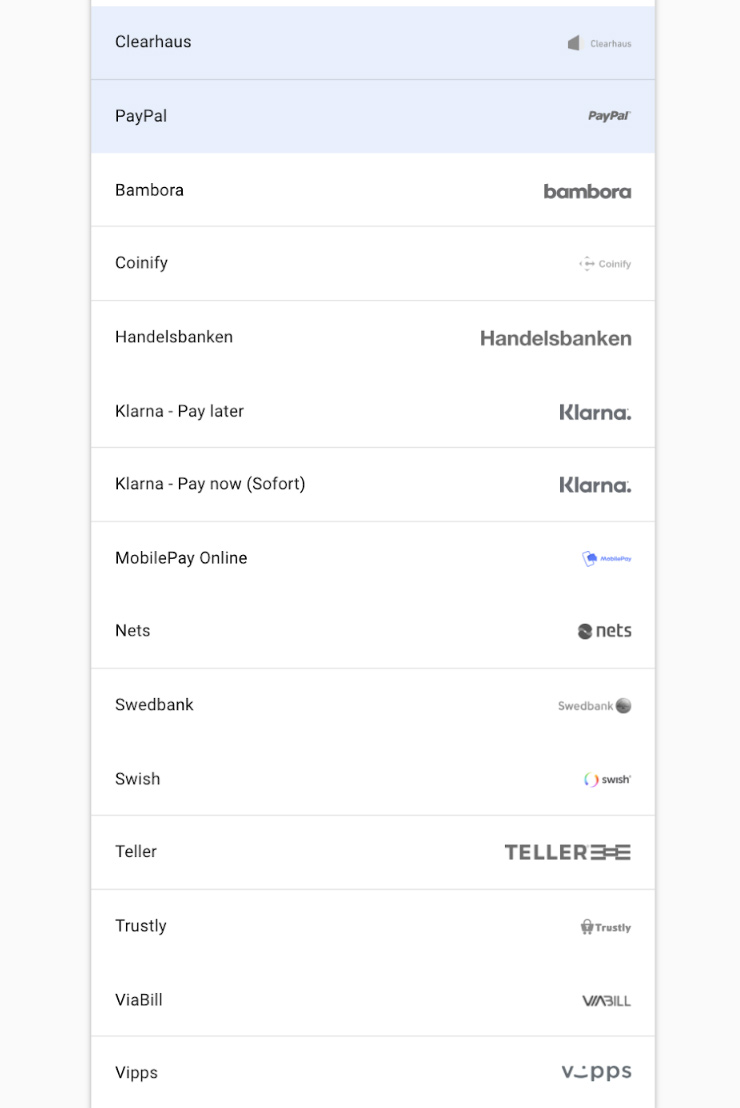Click the Klarna logo in Pay later row

click(595, 412)
